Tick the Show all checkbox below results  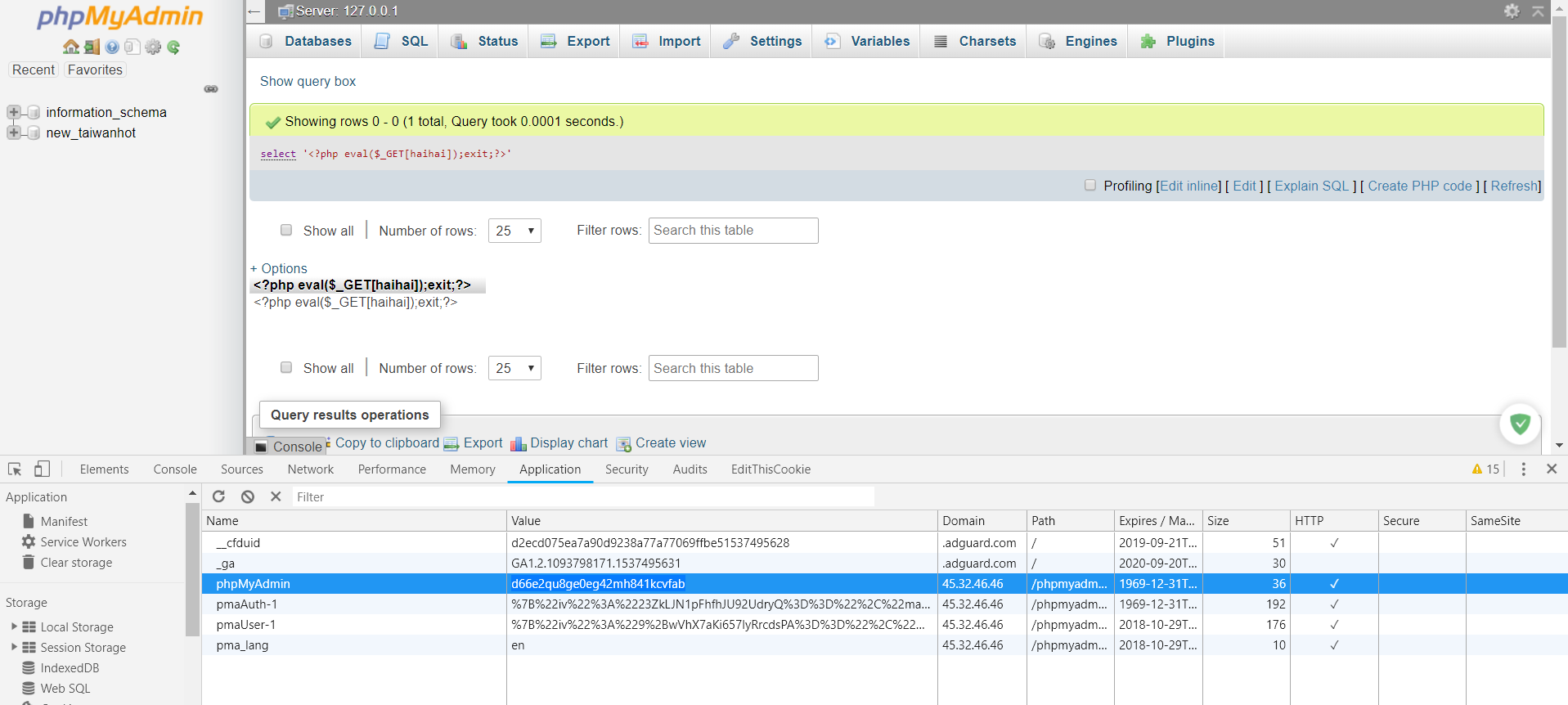pyautogui.click(x=286, y=367)
